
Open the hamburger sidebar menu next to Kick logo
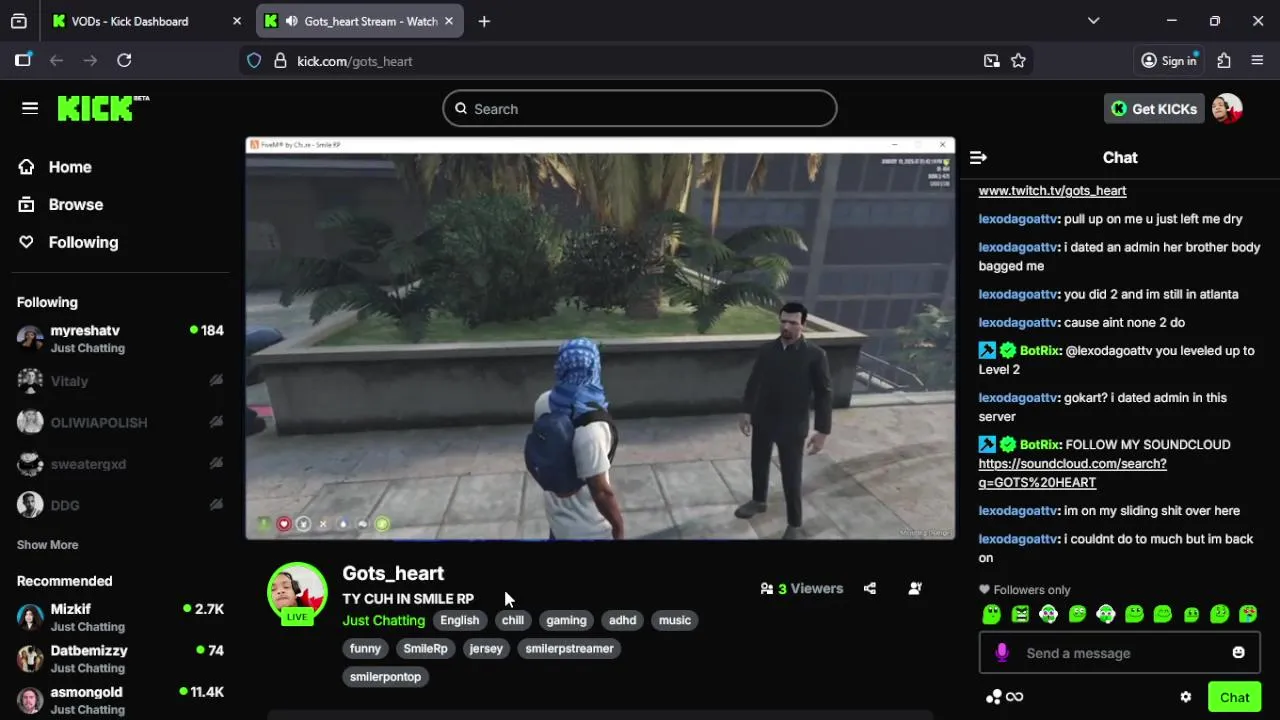(30, 108)
